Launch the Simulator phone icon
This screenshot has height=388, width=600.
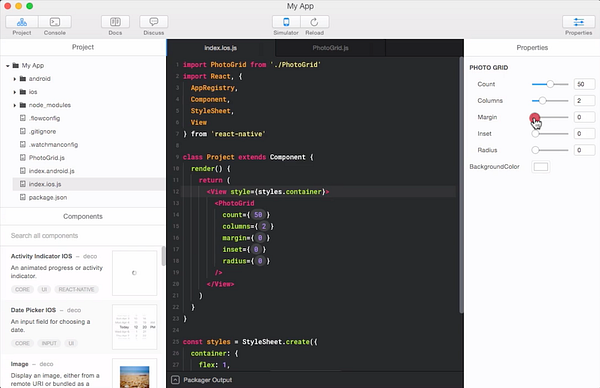[286, 22]
